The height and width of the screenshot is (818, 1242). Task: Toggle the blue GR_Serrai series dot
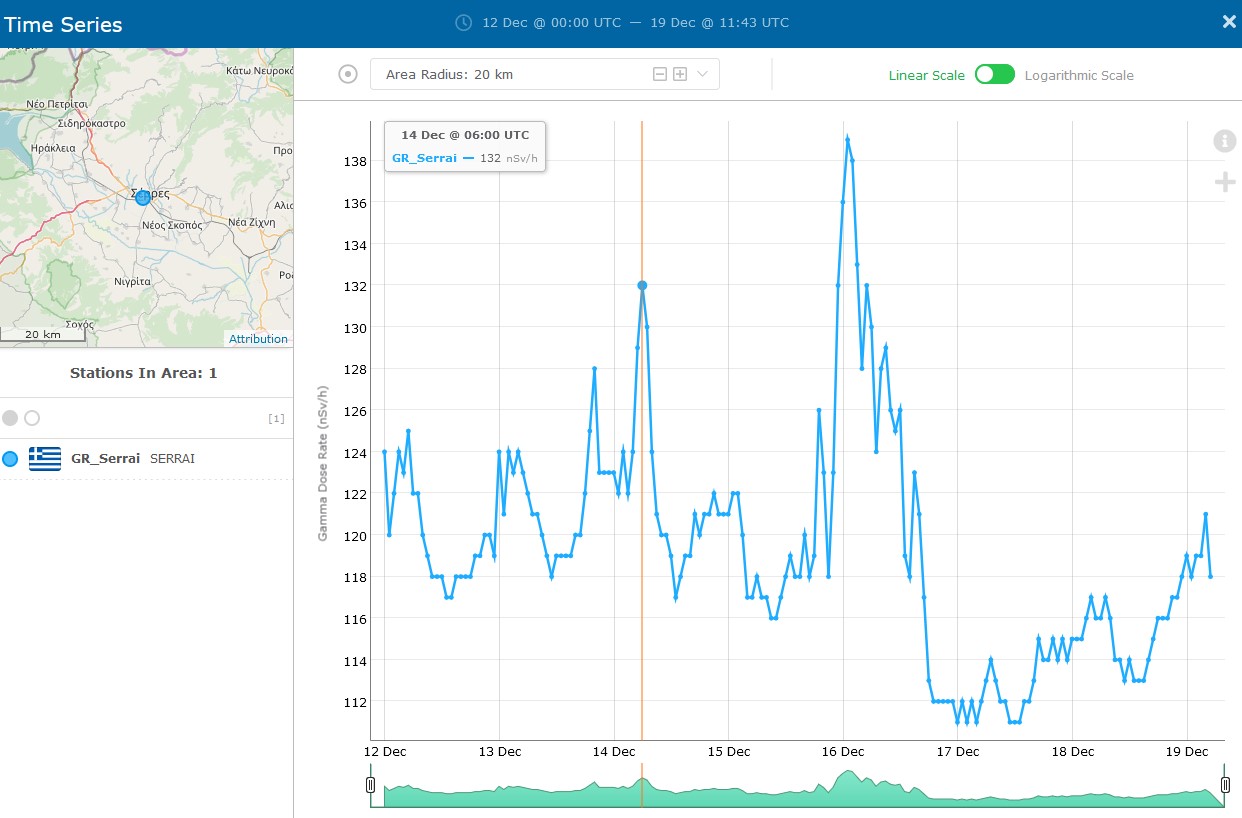point(10,459)
